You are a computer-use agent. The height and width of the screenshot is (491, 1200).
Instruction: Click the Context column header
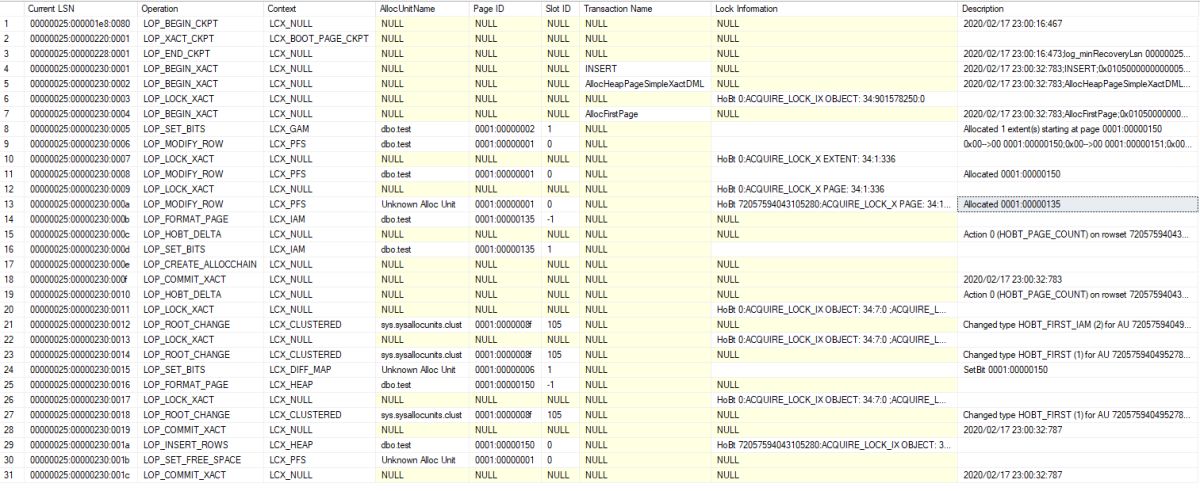point(321,8)
